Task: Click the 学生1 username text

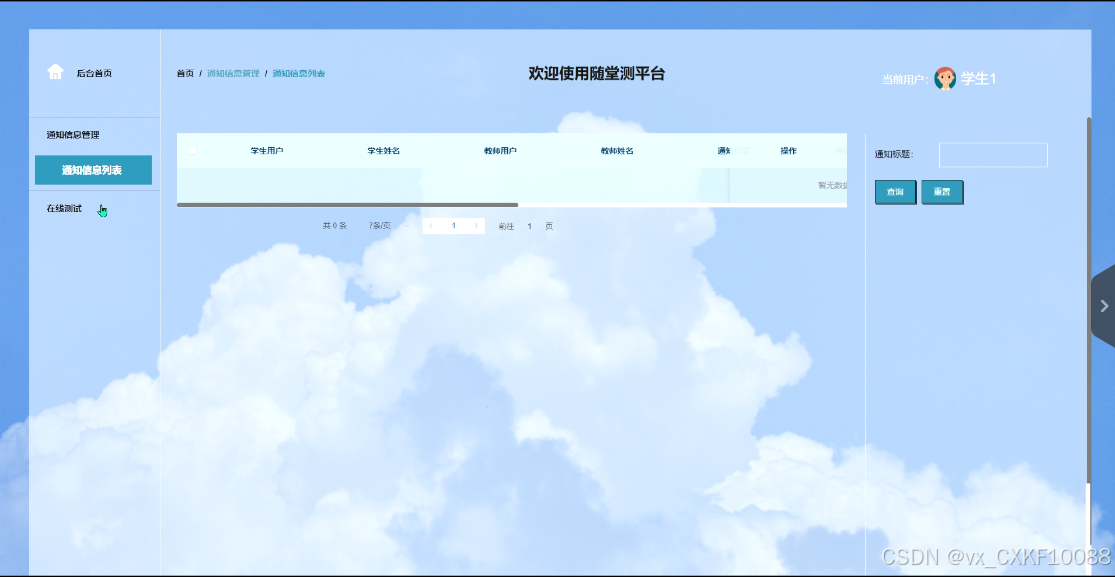Action: (978, 79)
